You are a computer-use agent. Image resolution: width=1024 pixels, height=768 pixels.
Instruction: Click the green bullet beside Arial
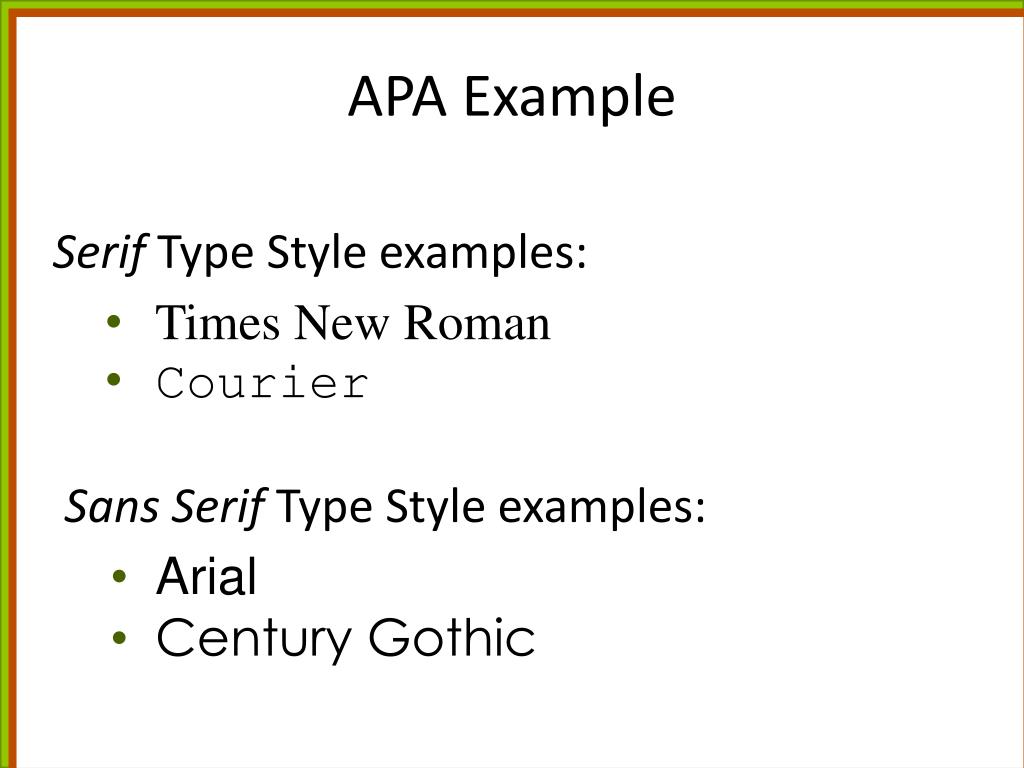pyautogui.click(x=120, y=576)
